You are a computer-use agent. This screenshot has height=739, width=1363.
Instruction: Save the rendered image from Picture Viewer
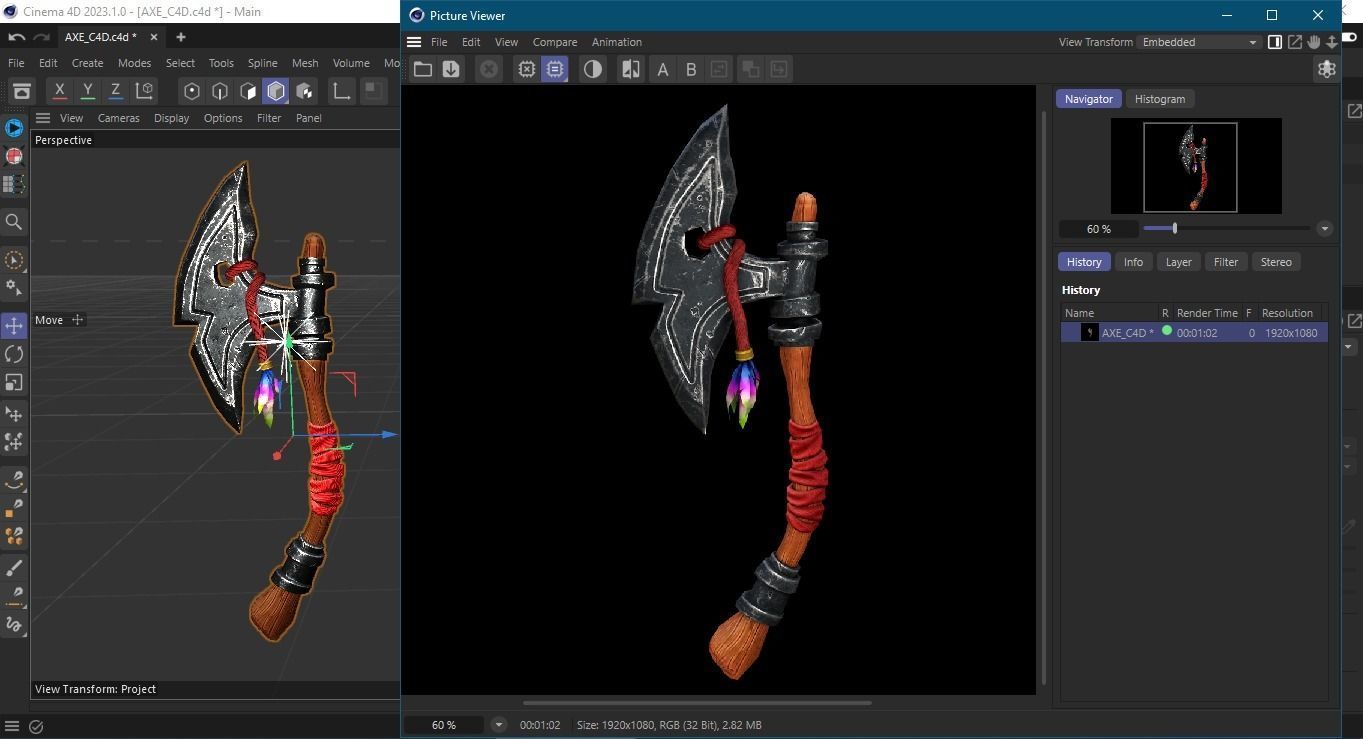pos(450,68)
